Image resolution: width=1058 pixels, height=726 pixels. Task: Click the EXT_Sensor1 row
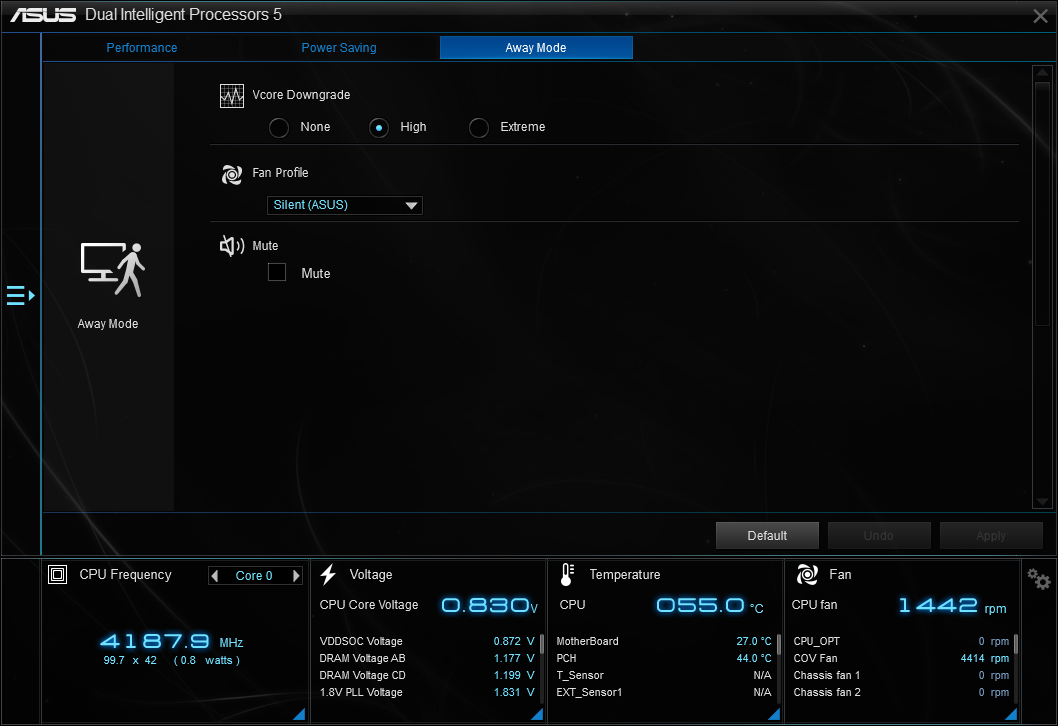(664, 692)
